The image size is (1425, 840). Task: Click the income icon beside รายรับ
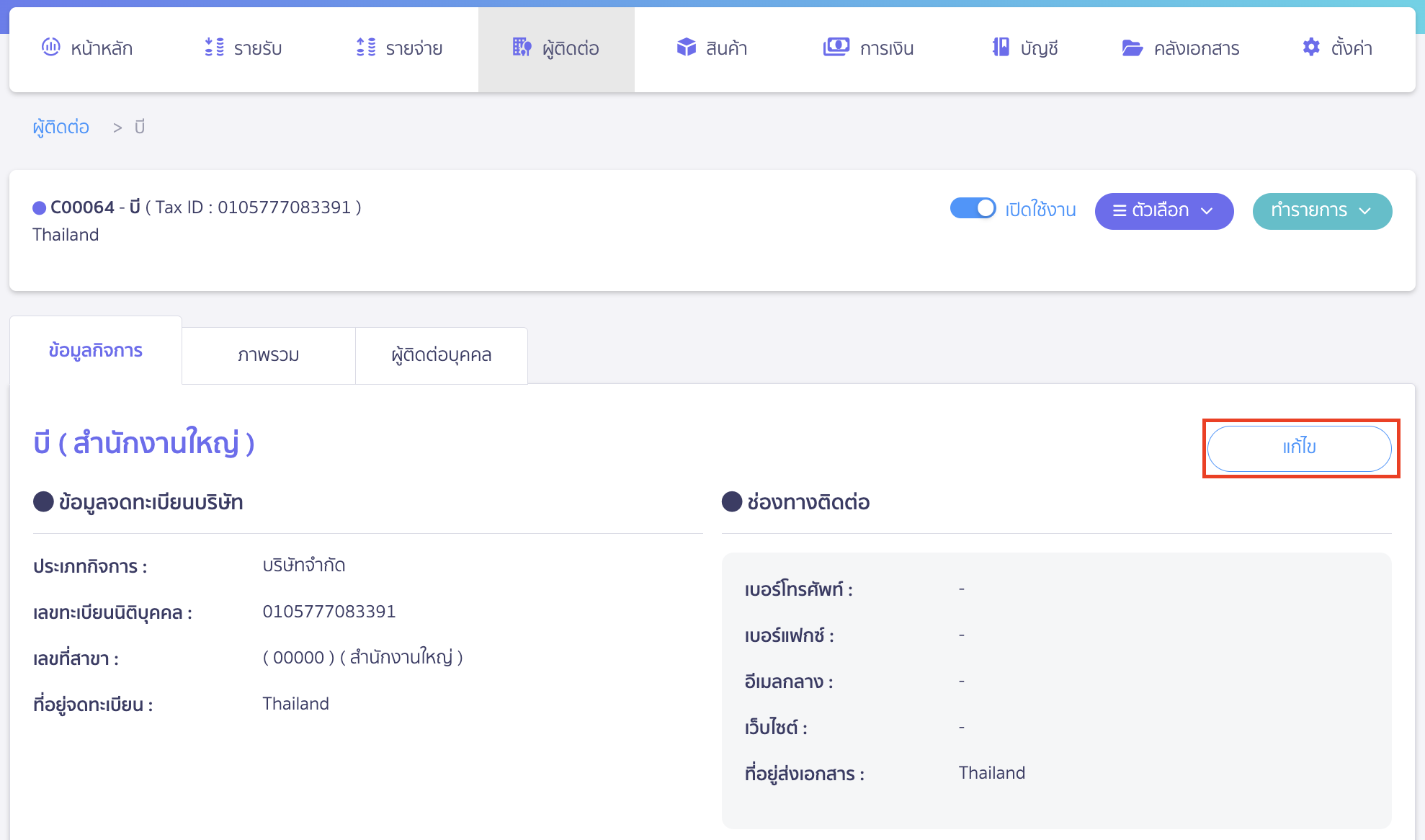(214, 48)
